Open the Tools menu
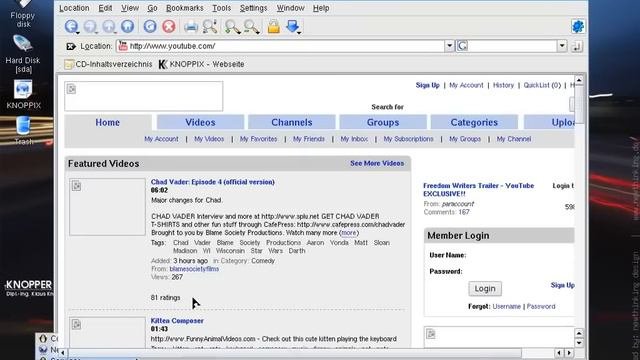 pyautogui.click(x=221, y=8)
